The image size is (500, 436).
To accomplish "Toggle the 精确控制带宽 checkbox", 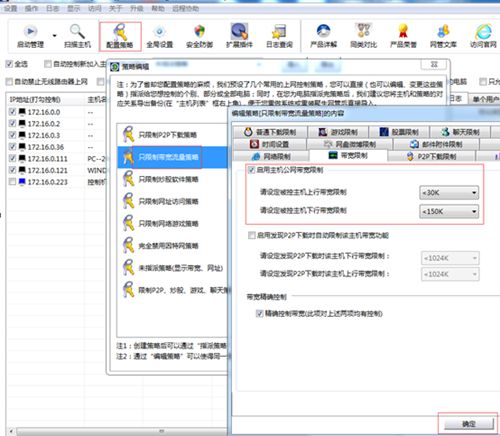I will [x=260, y=314].
